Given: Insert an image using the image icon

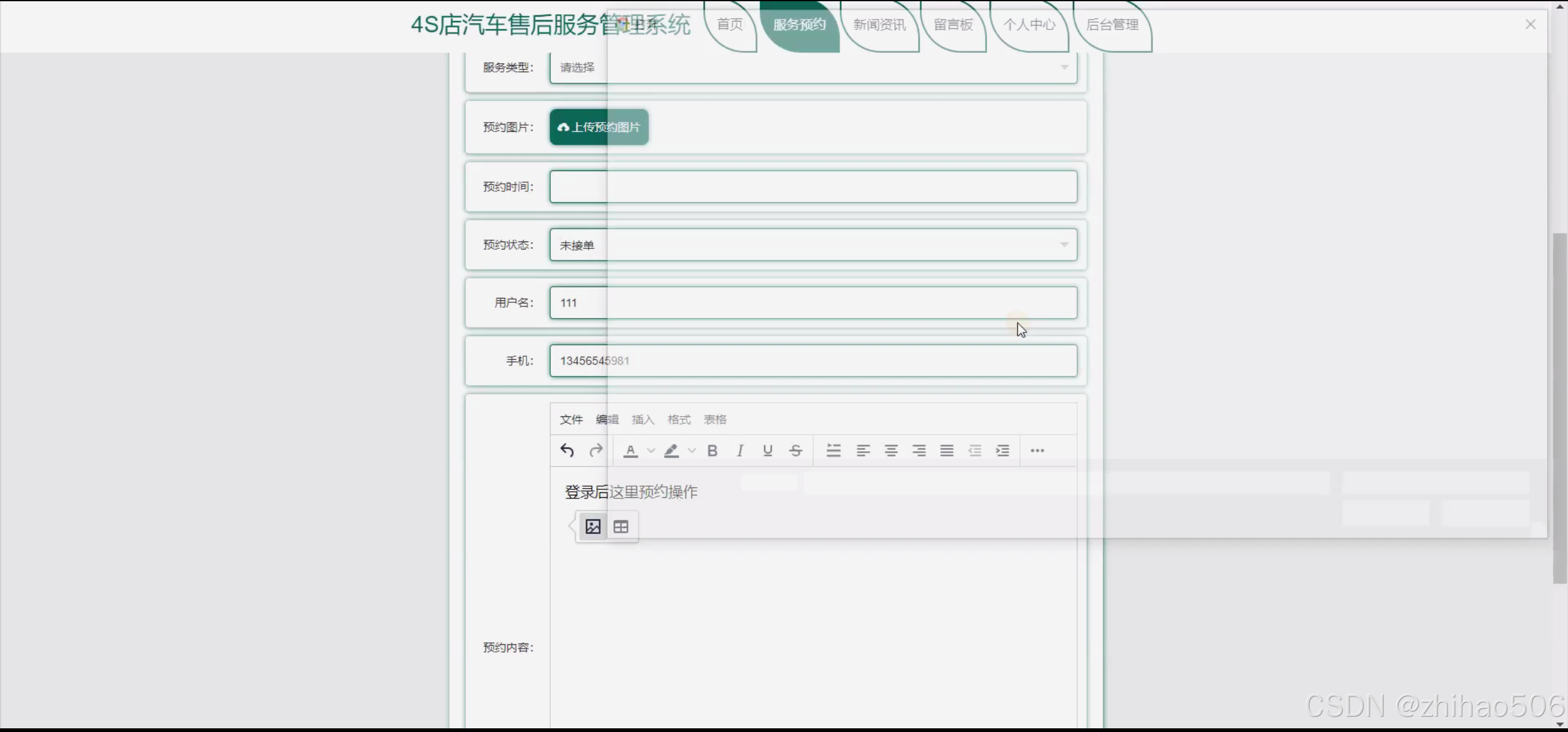Looking at the screenshot, I should click(592, 525).
